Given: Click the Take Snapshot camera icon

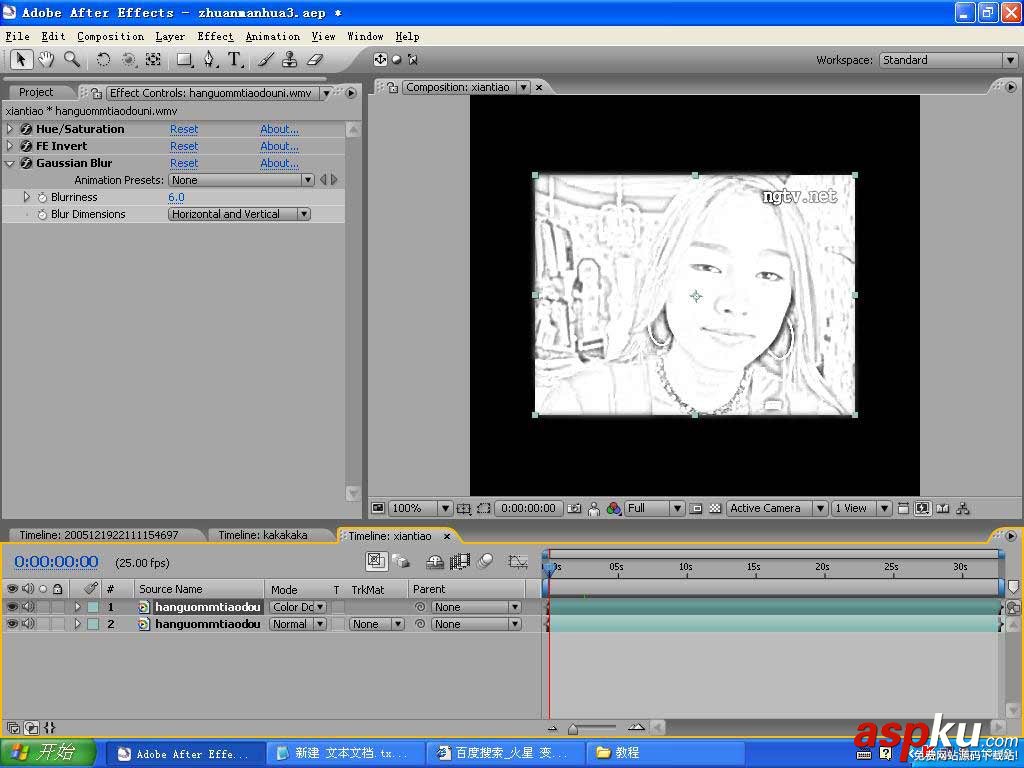Looking at the screenshot, I should coord(574,508).
